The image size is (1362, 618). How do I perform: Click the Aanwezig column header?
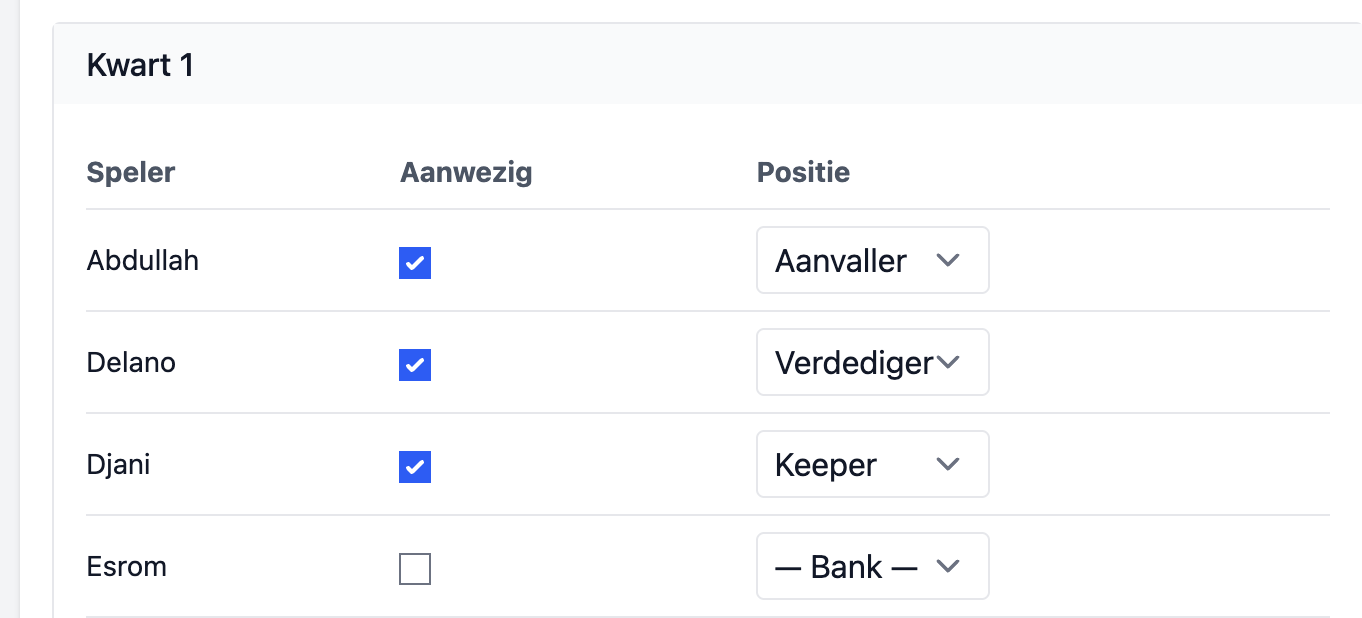(466, 172)
